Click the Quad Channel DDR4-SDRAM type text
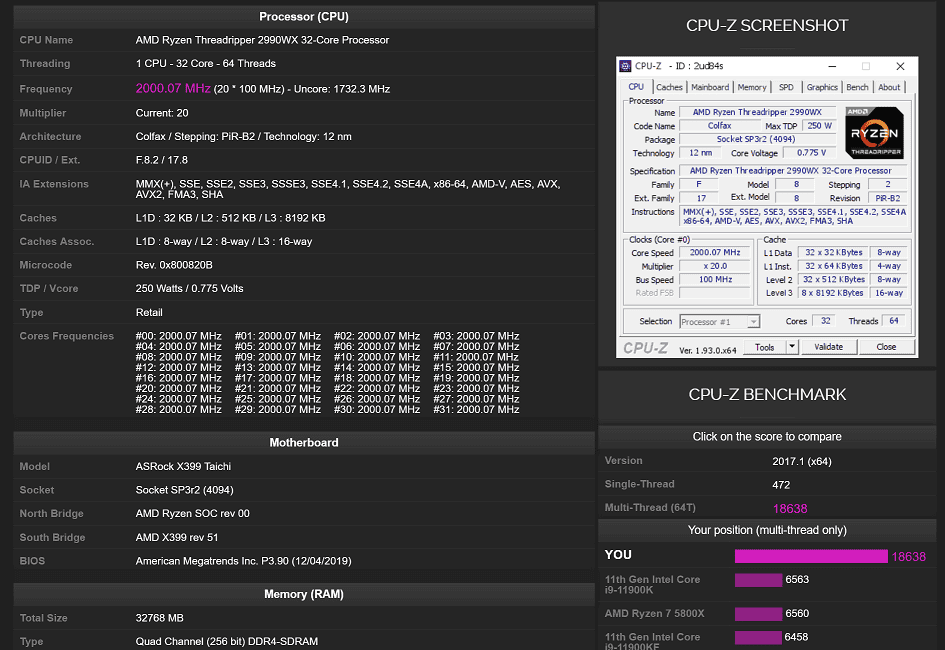The image size is (945, 650). (x=227, y=642)
